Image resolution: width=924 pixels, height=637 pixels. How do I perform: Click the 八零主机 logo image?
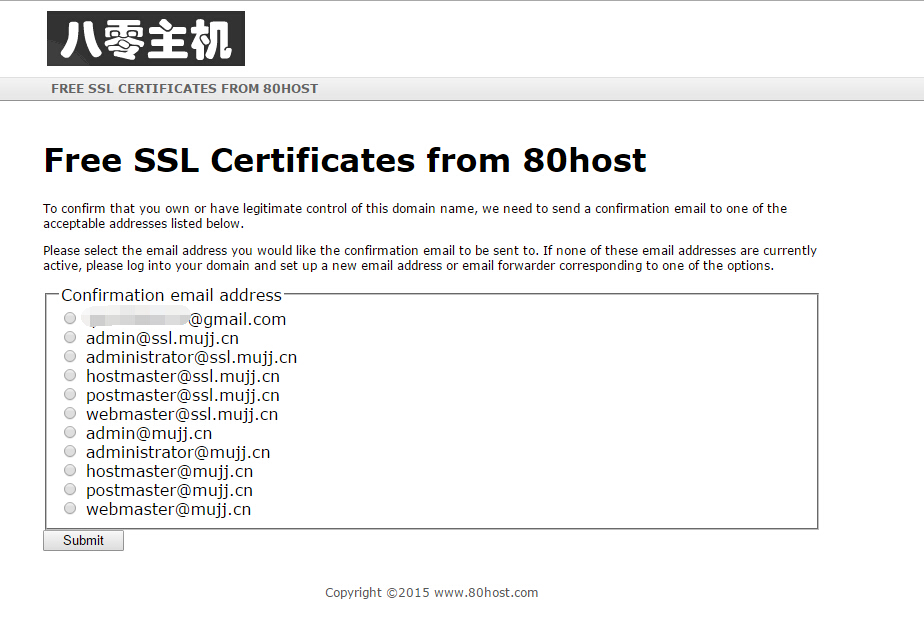click(x=146, y=38)
